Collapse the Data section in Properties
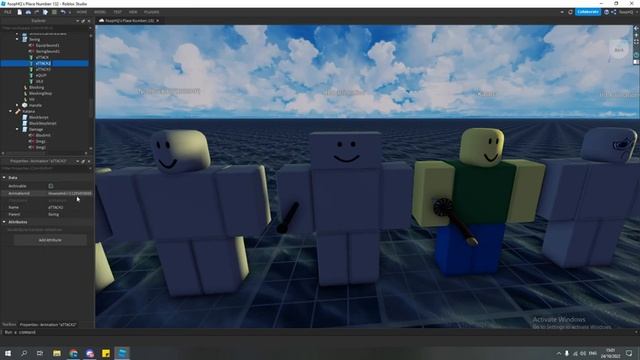Viewport: 640px width, 360px height. point(4,178)
